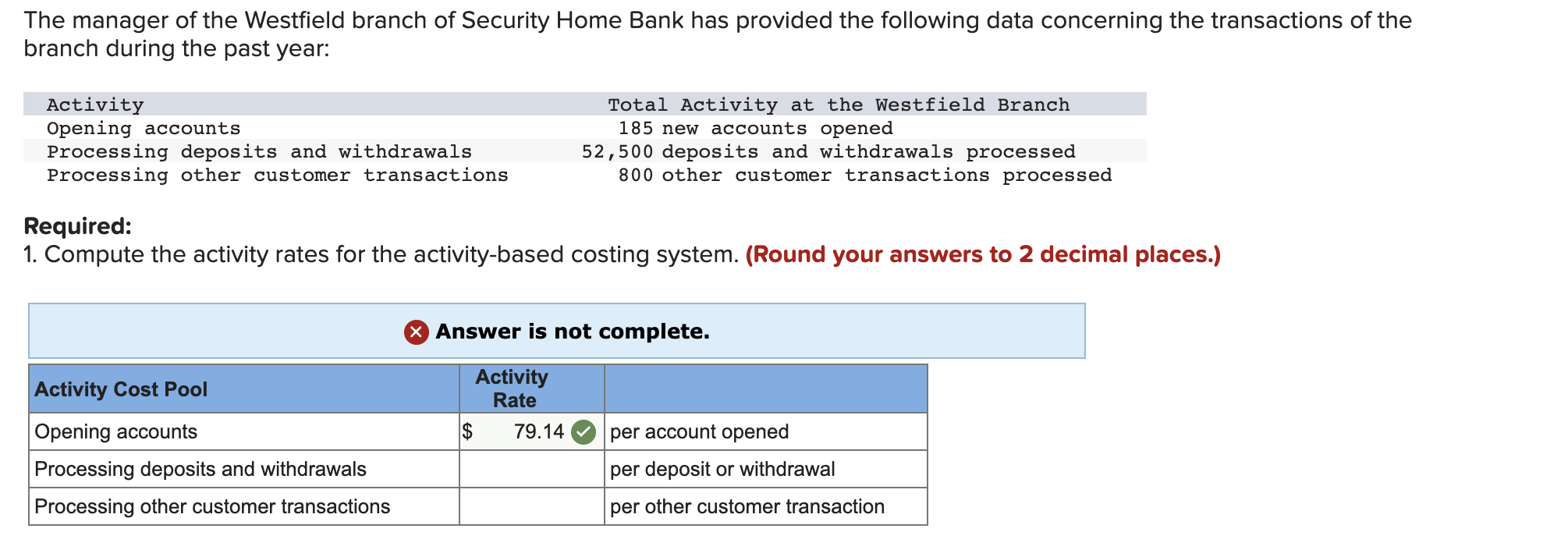
Task: Click the checkmark validating the Opening accounts rate
Action: (x=584, y=431)
